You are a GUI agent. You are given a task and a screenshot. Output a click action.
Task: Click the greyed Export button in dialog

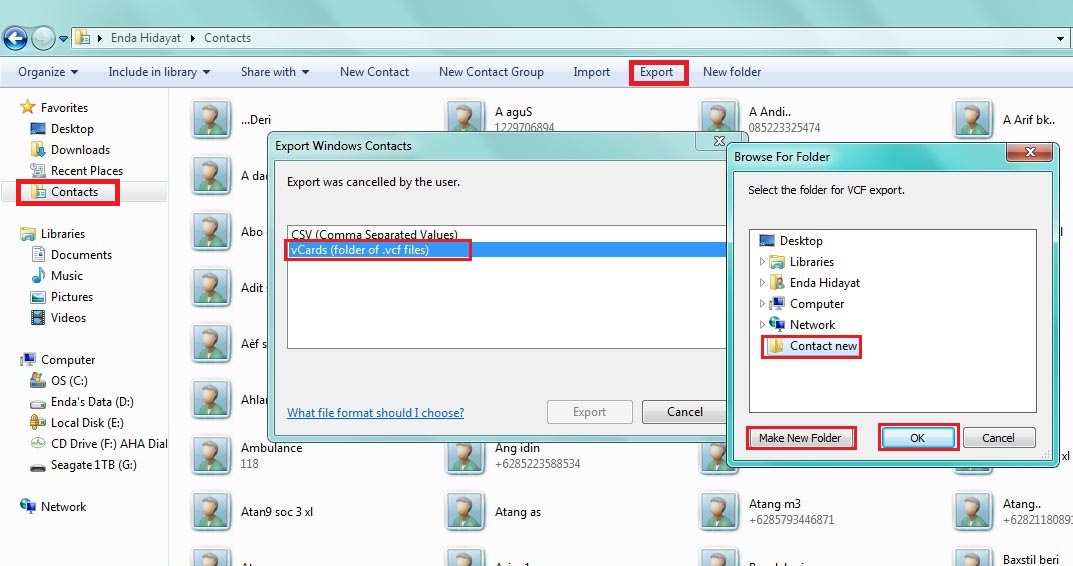point(589,412)
